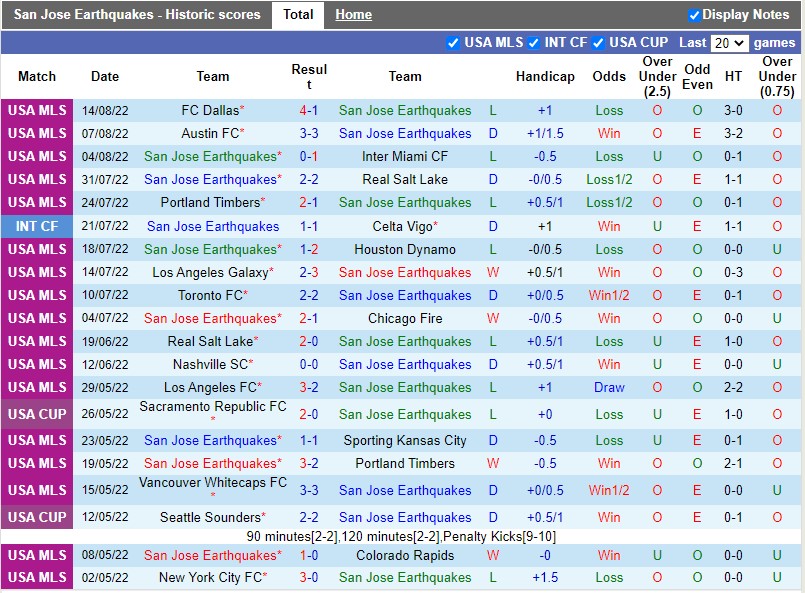Viewport: 805px width, 593px height.
Task: Open the Portland Timbers team link
Action: [x=212, y=202]
